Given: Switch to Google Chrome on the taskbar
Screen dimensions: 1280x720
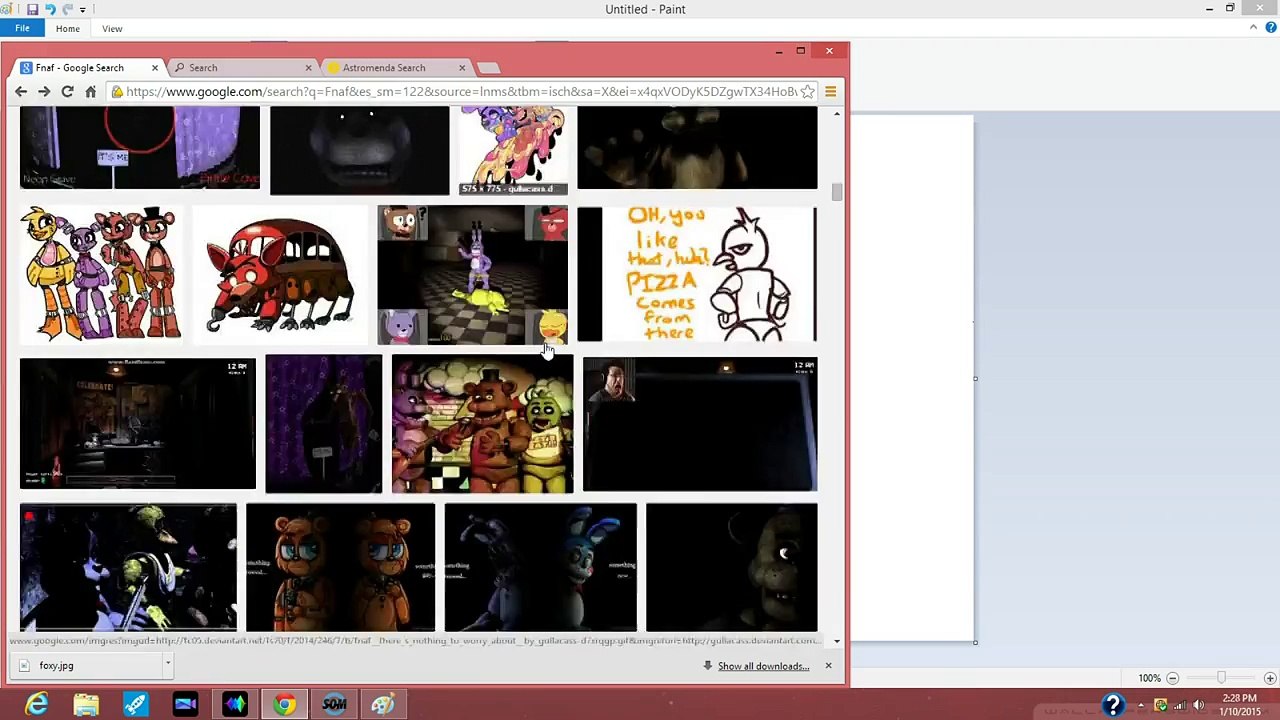Looking at the screenshot, I should click(x=285, y=705).
